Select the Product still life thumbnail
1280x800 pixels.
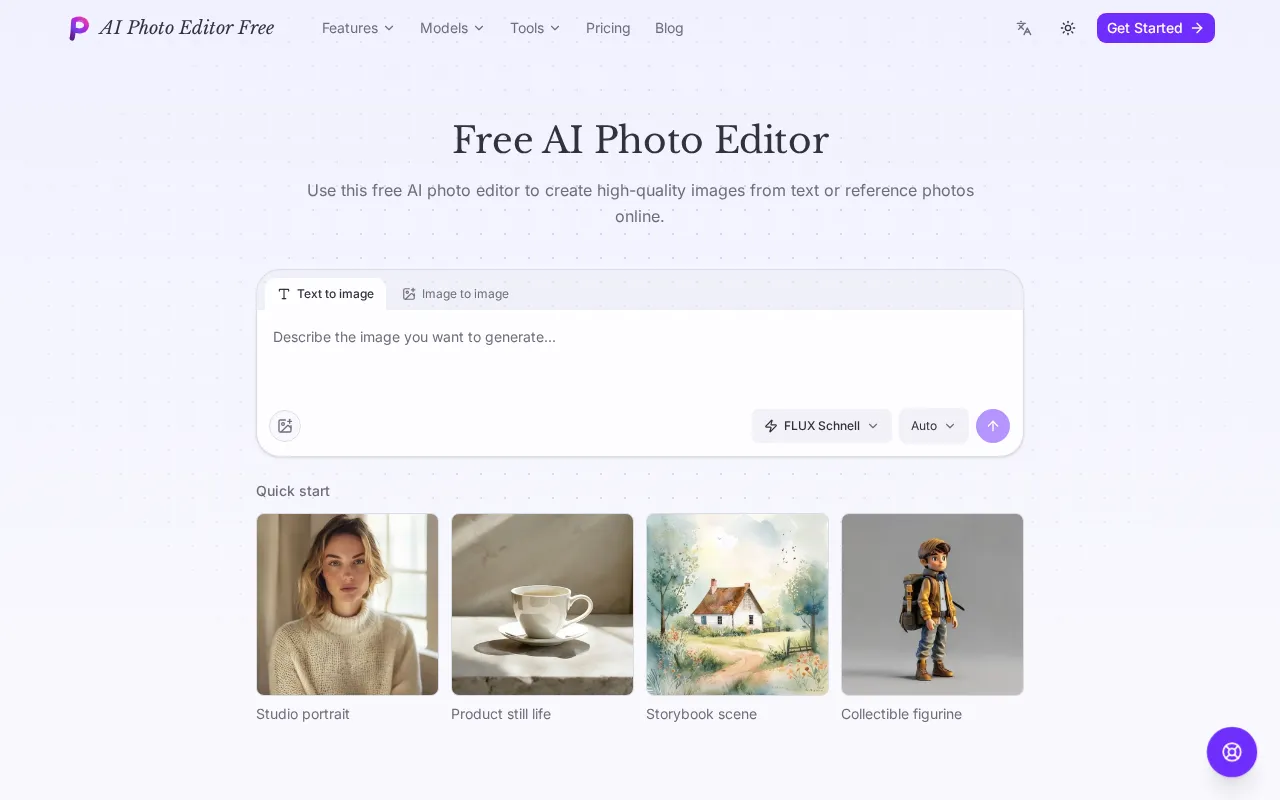coord(542,604)
